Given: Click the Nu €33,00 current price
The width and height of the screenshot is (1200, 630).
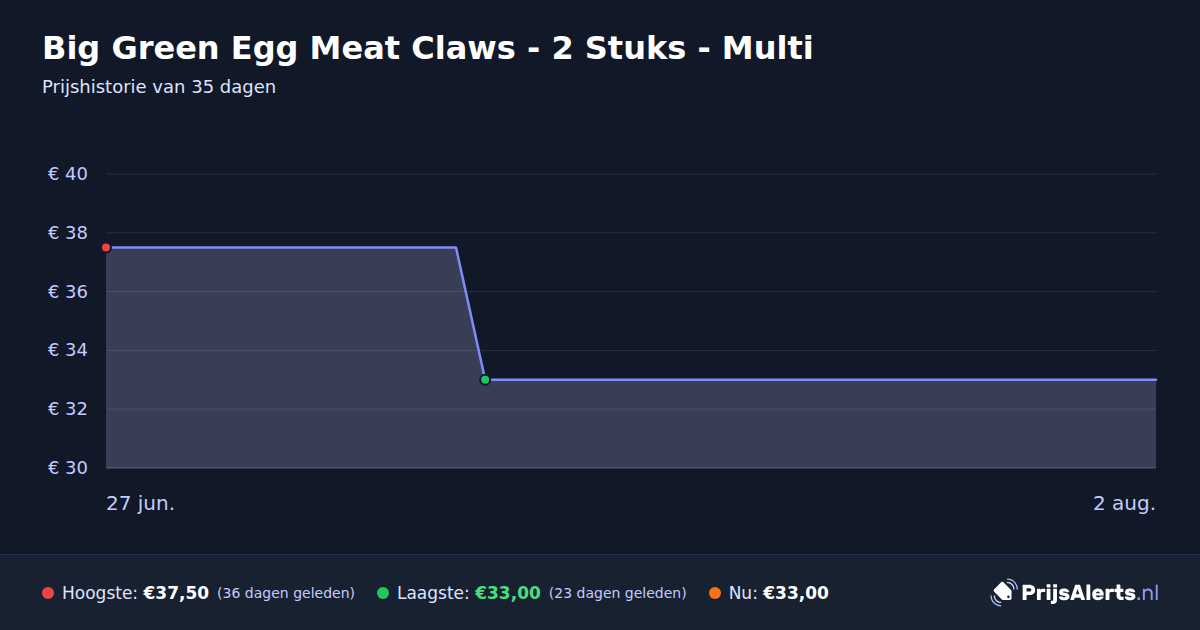Looking at the screenshot, I should 796,593.
